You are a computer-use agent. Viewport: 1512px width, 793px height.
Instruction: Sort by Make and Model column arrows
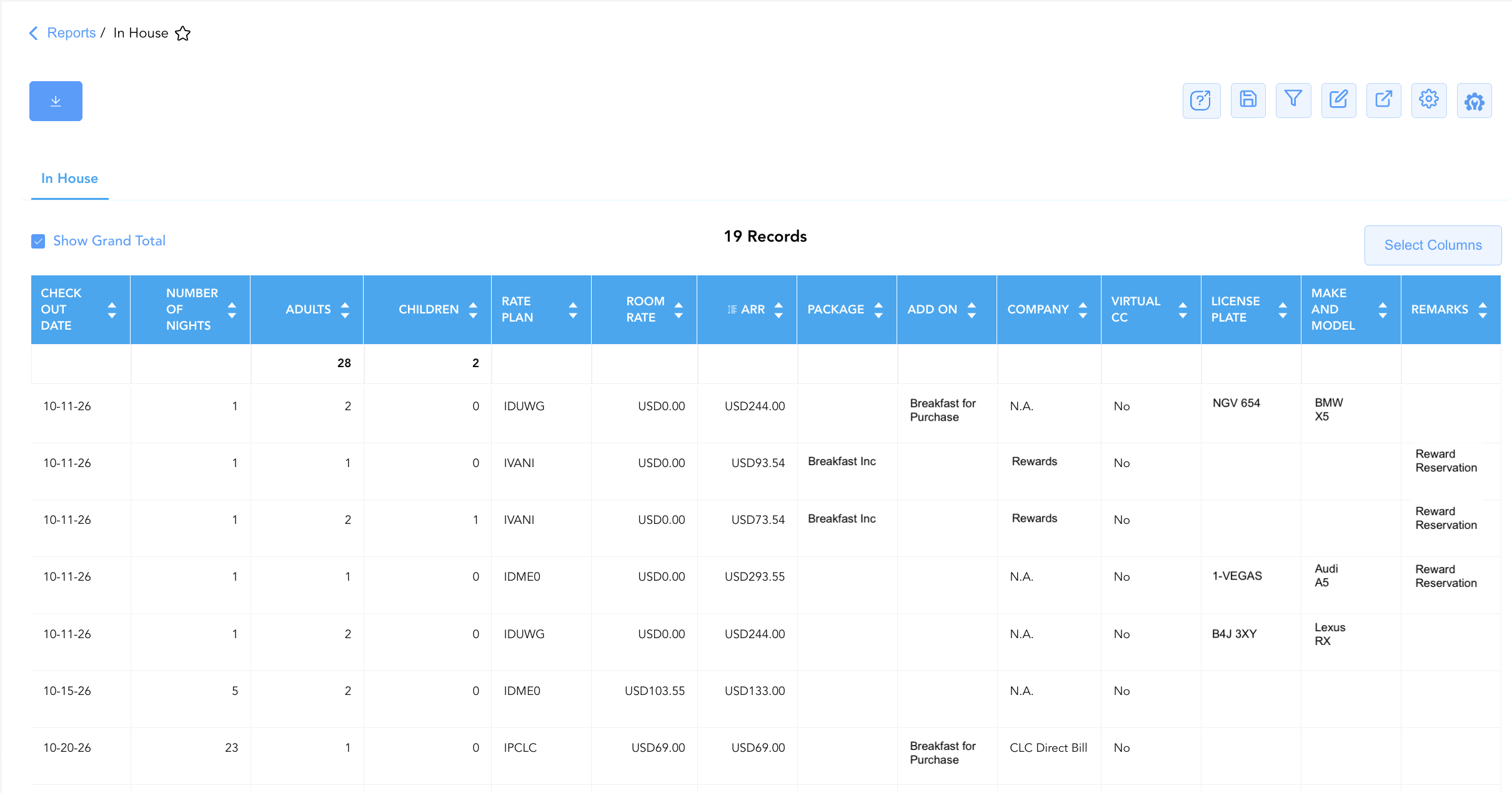[x=1383, y=310]
